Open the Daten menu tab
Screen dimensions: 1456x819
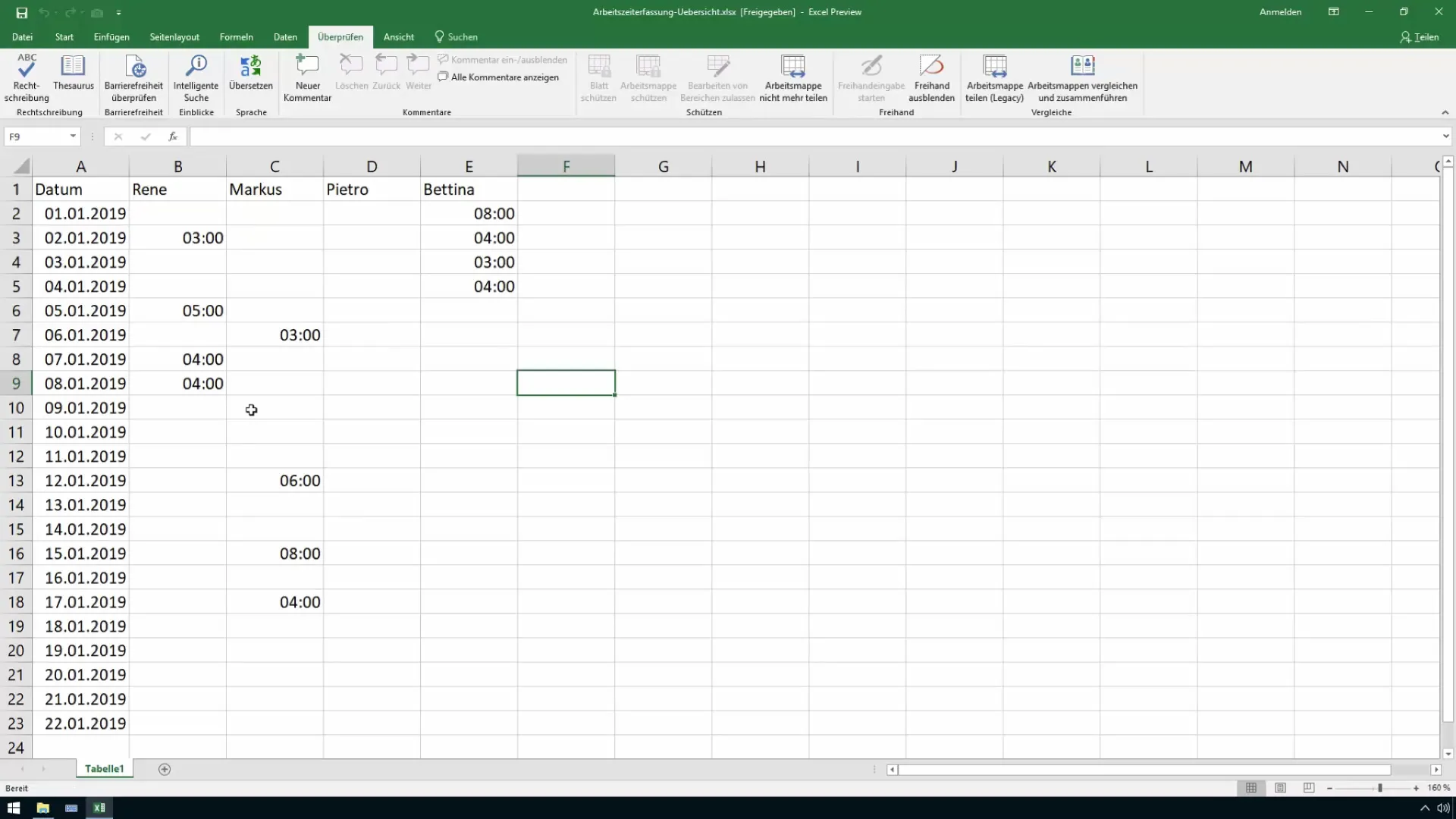(x=284, y=37)
